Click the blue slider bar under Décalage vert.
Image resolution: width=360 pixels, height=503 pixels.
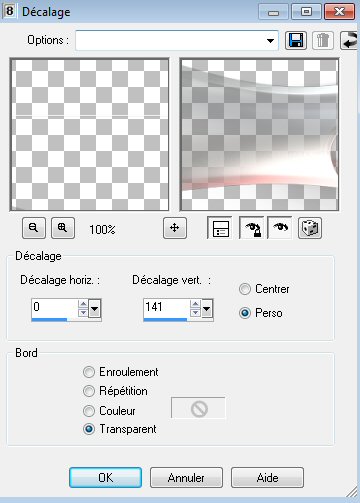click(x=165, y=320)
